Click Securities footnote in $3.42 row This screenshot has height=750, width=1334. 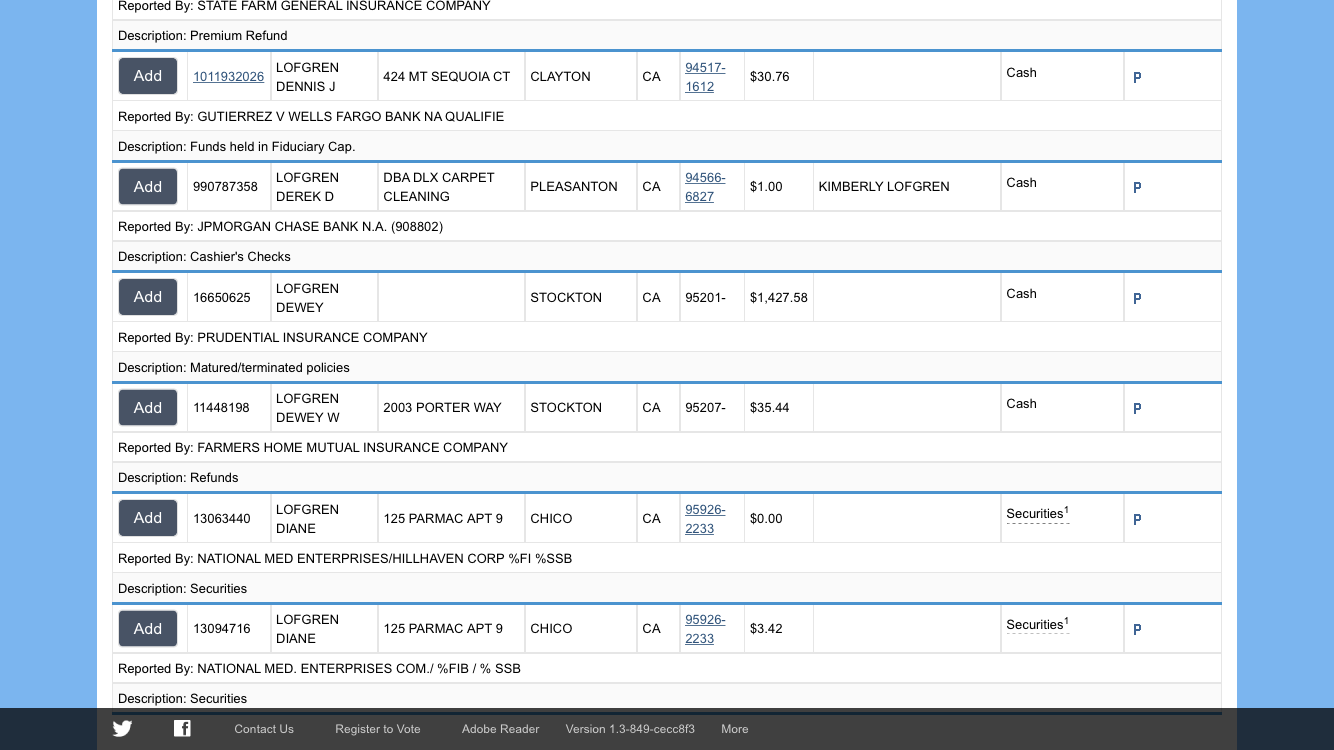coord(1038,625)
